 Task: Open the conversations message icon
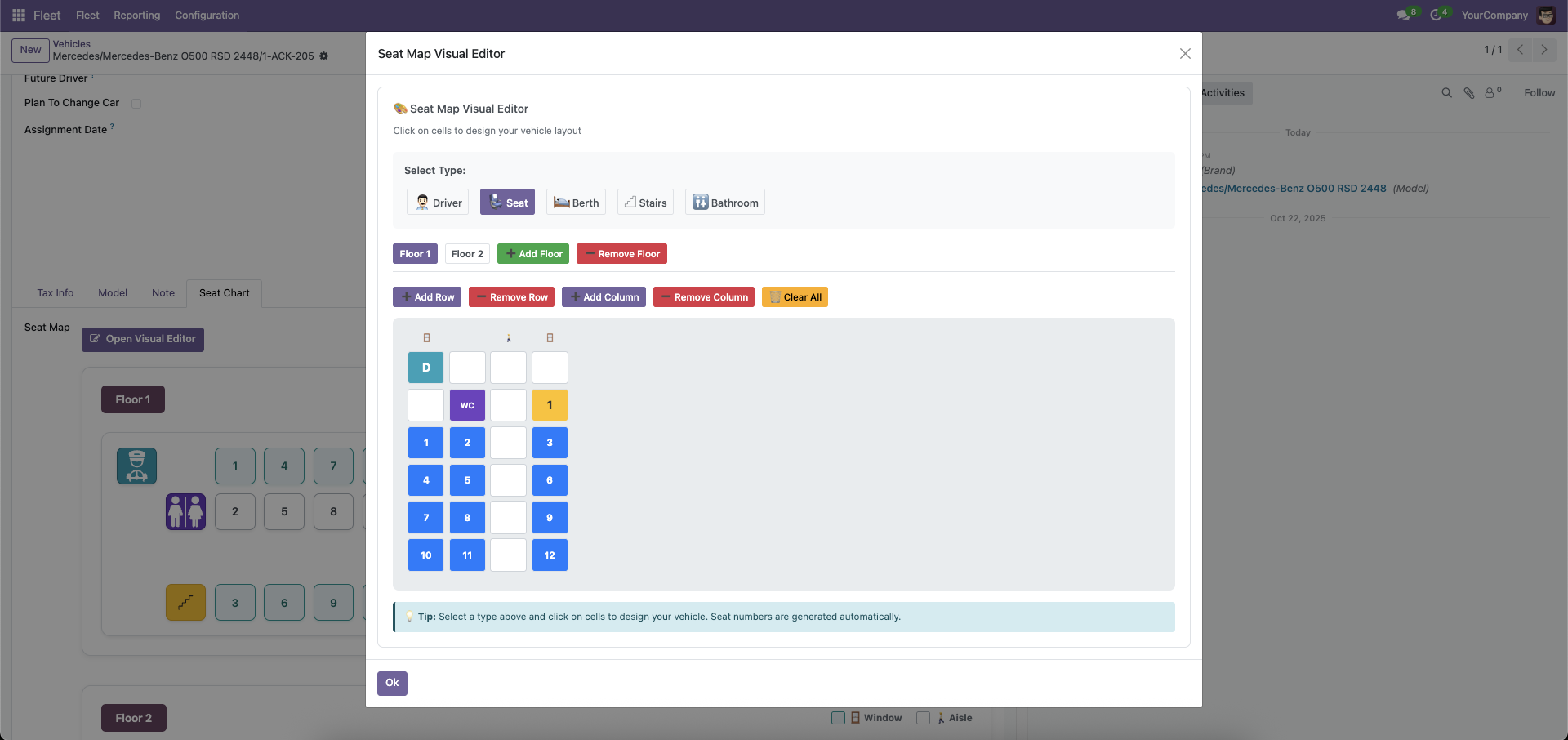pyautogui.click(x=1404, y=16)
